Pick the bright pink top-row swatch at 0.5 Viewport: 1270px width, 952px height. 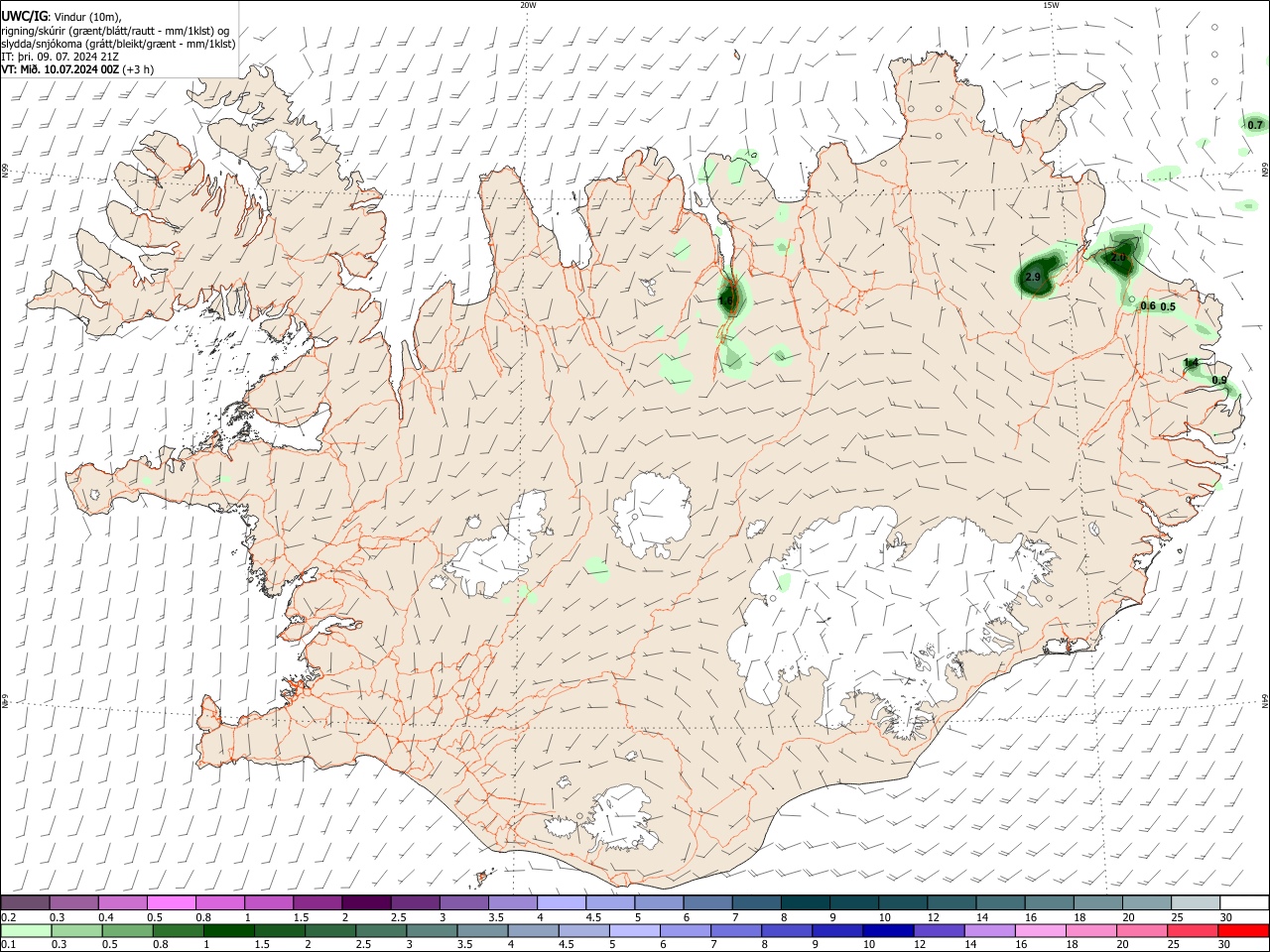pyautogui.click(x=172, y=903)
